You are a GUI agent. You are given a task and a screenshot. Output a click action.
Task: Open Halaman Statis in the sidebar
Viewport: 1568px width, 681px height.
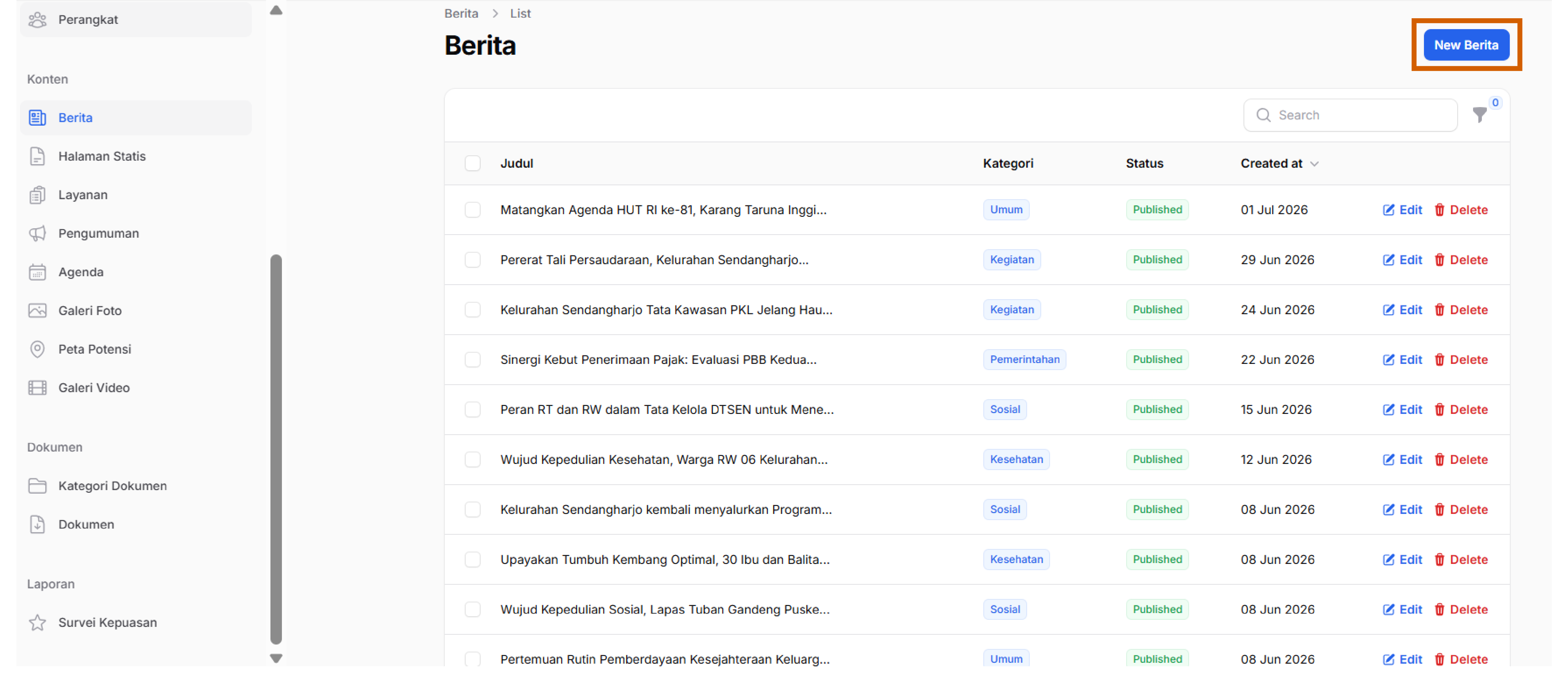(x=136, y=156)
